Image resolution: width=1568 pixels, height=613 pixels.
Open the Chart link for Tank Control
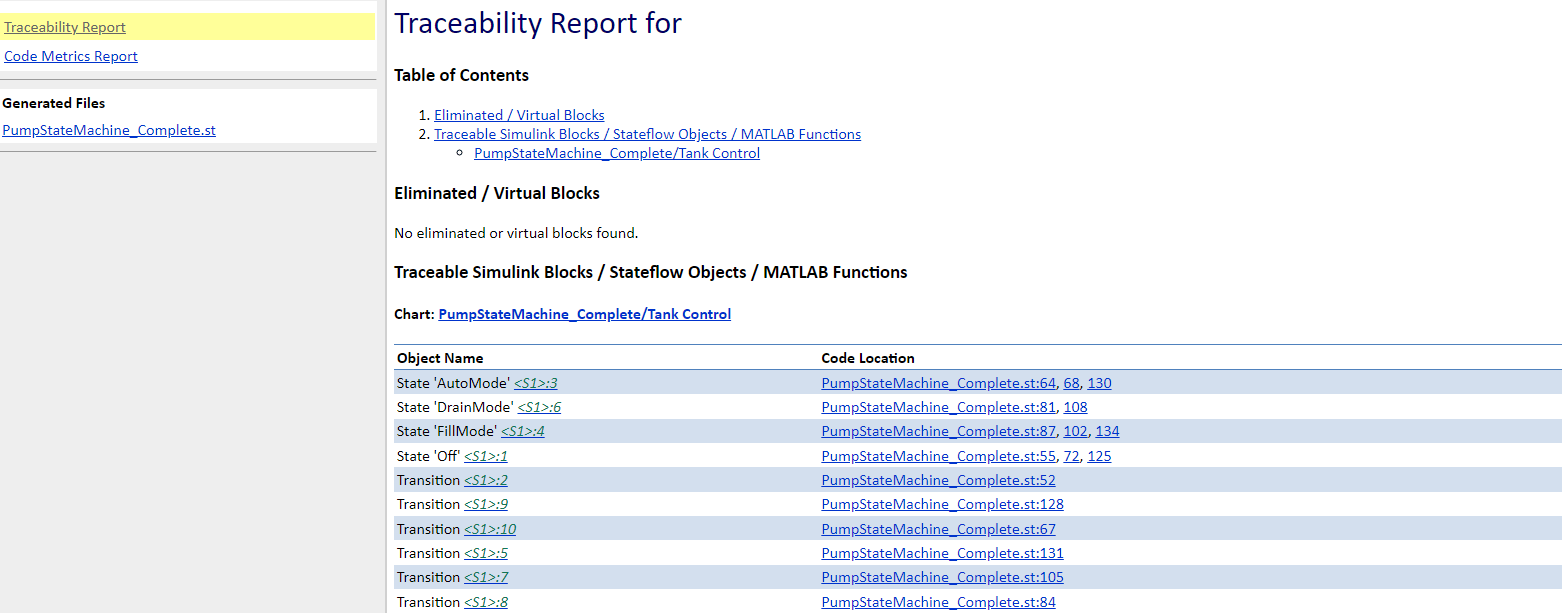(x=584, y=314)
